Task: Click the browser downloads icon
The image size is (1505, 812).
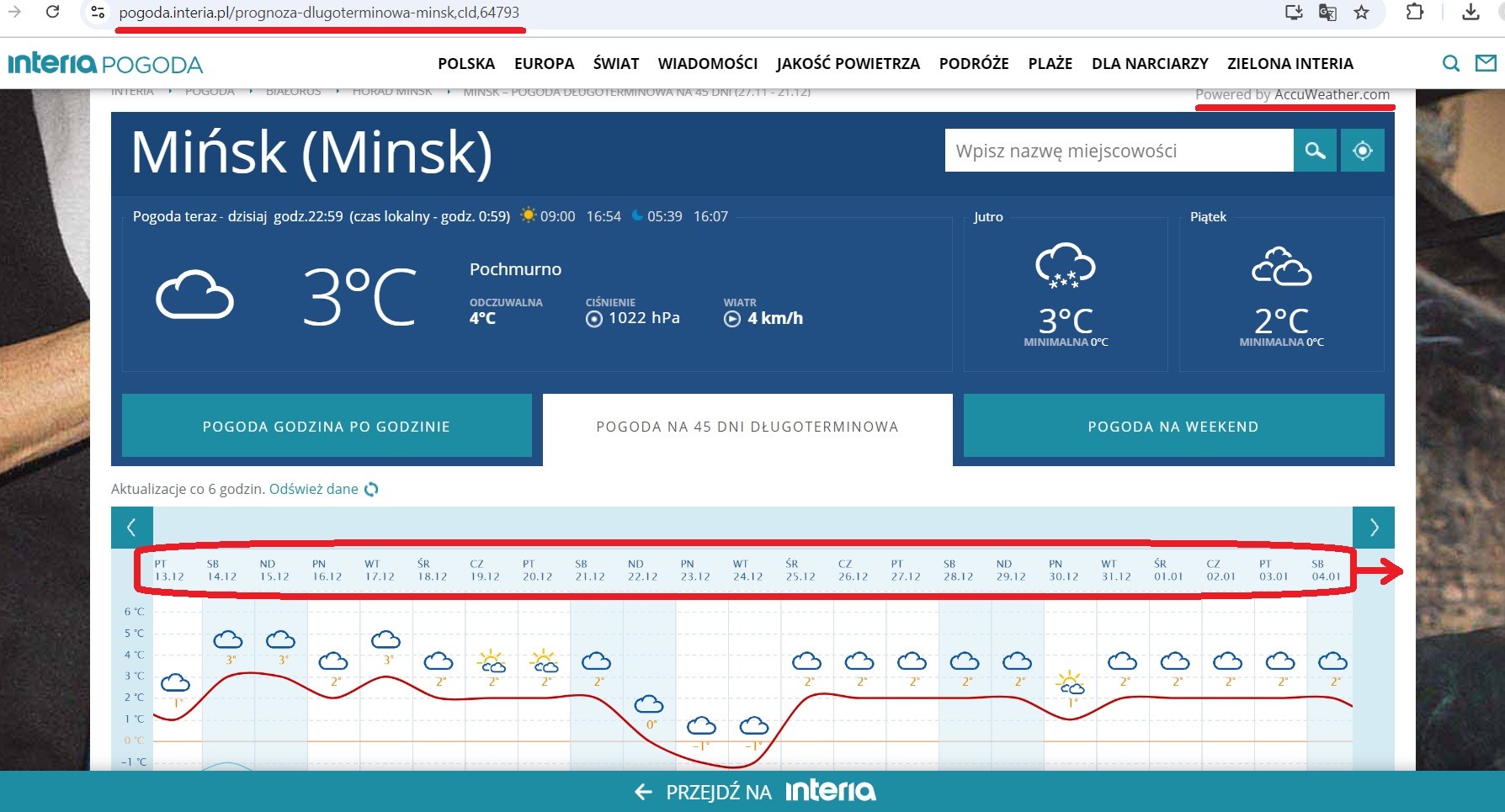Action: click(x=1470, y=13)
